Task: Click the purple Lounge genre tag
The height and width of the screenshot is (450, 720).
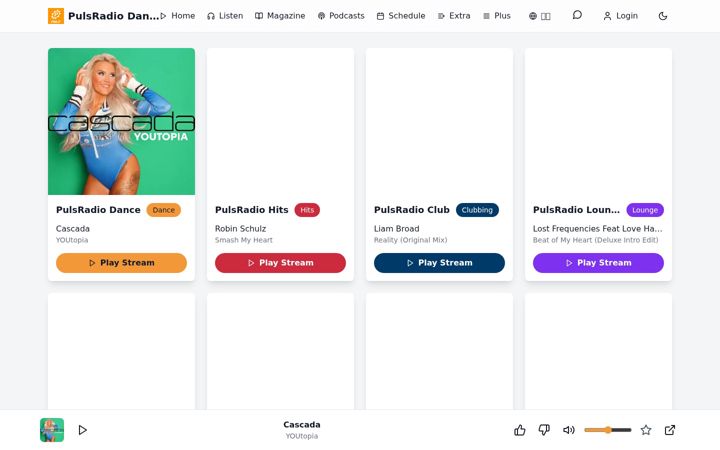Action: (x=645, y=210)
